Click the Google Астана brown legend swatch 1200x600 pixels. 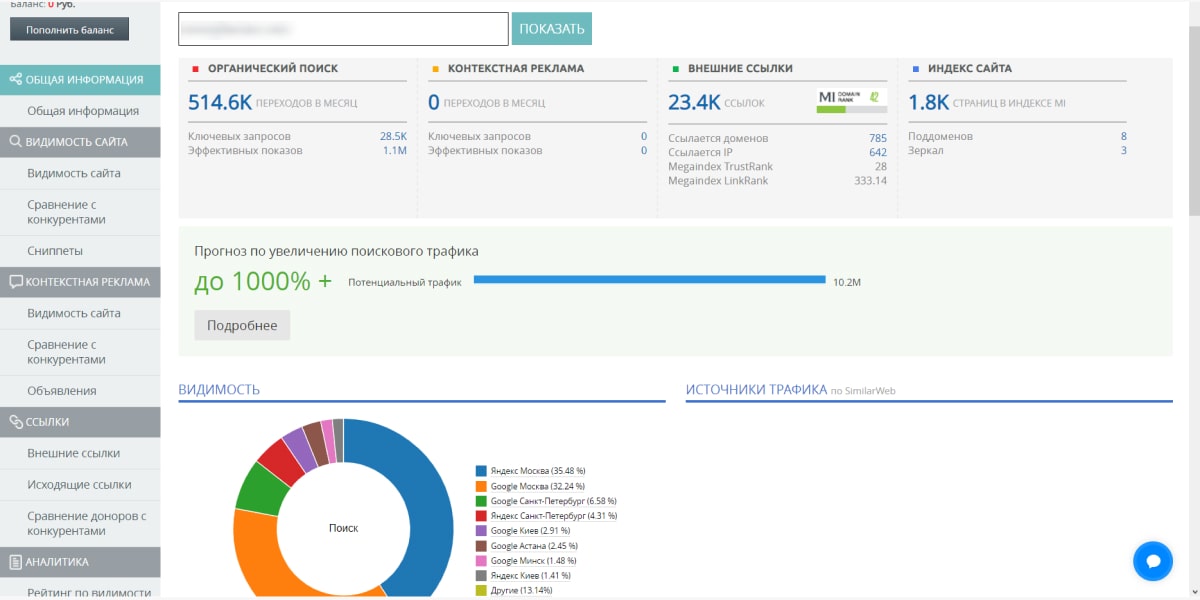point(481,546)
